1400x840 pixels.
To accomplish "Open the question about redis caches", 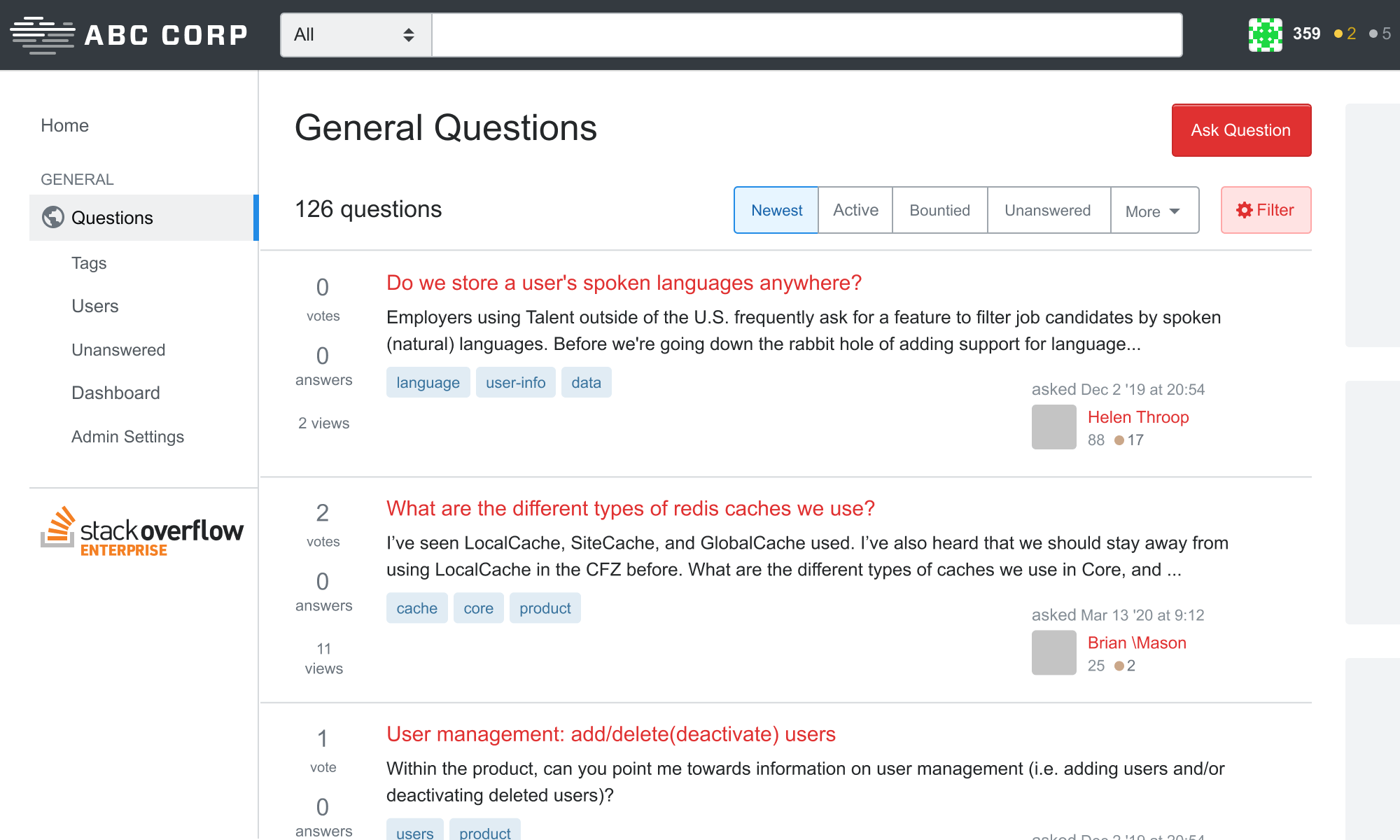I will (x=630, y=508).
